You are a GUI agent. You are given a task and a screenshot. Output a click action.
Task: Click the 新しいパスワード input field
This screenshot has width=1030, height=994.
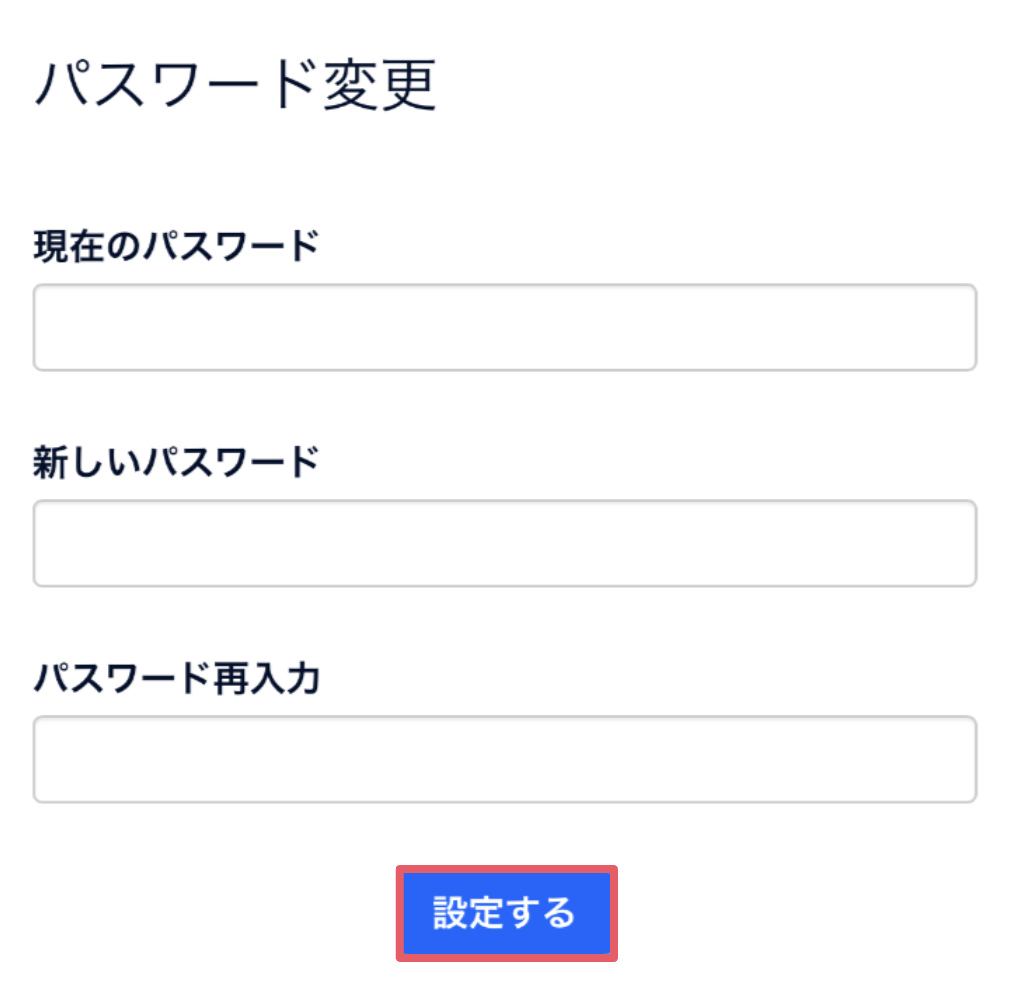click(504, 543)
